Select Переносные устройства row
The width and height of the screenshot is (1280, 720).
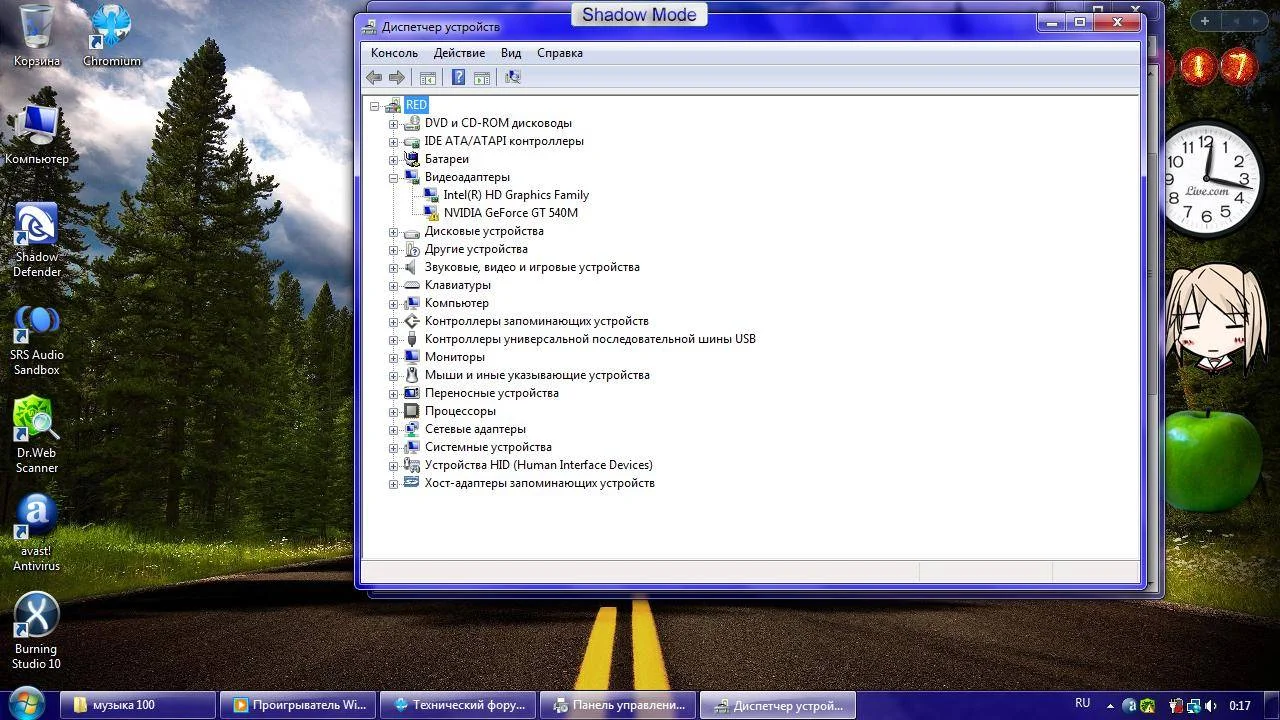pos(492,393)
